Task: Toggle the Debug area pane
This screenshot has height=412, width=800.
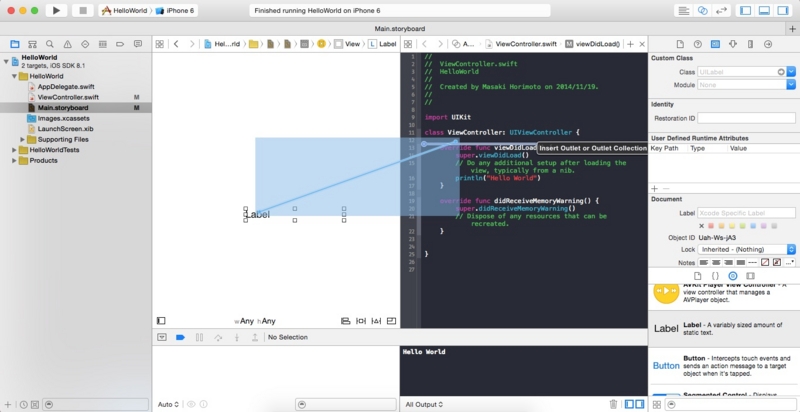Action: [x=764, y=10]
